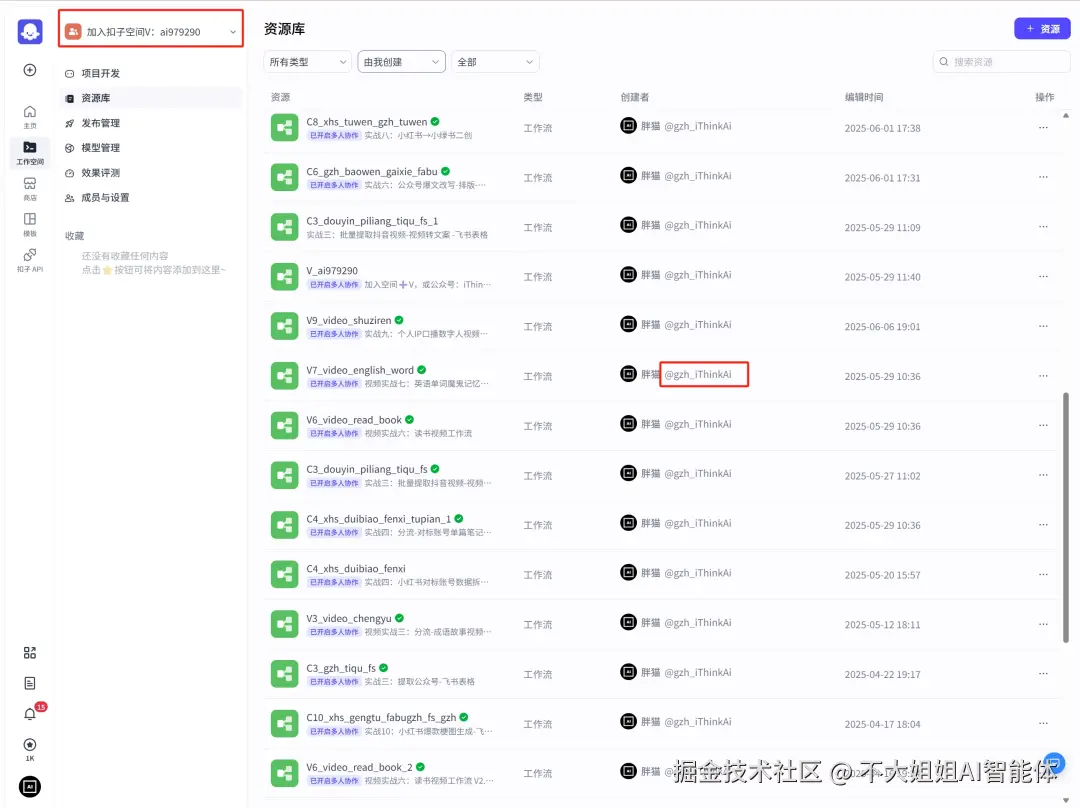Click the 搜索资源 search field
The height and width of the screenshot is (808, 1080).
(1000, 62)
